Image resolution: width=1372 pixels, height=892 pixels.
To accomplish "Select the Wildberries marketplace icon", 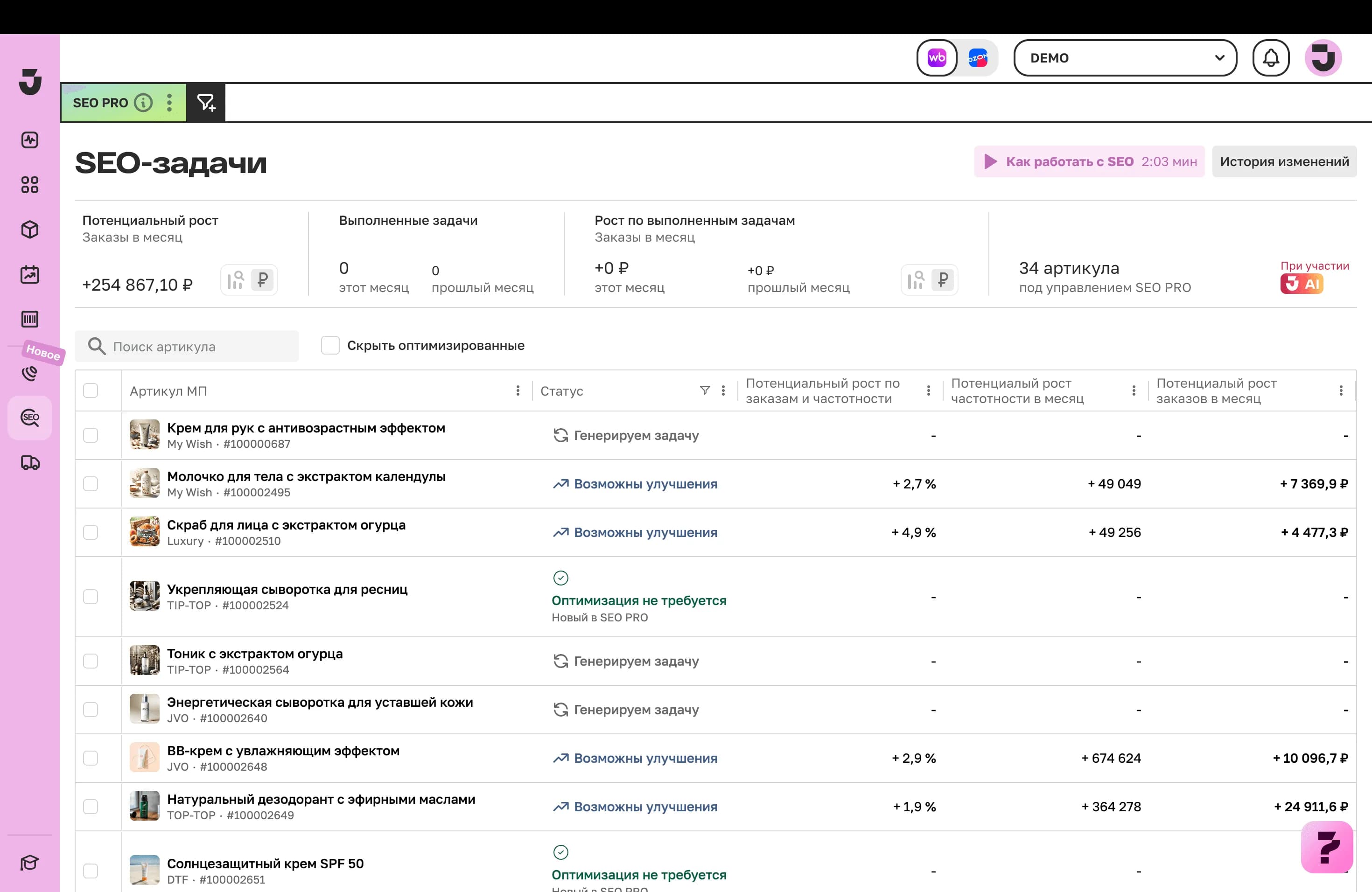I will click(x=937, y=58).
